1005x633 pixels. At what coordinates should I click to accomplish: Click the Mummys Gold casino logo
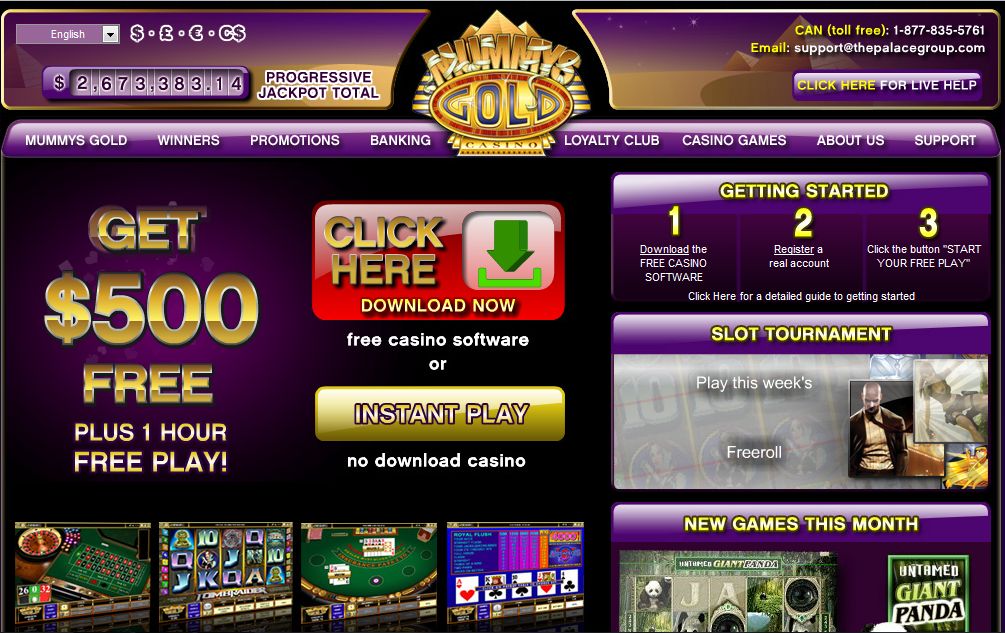point(502,88)
